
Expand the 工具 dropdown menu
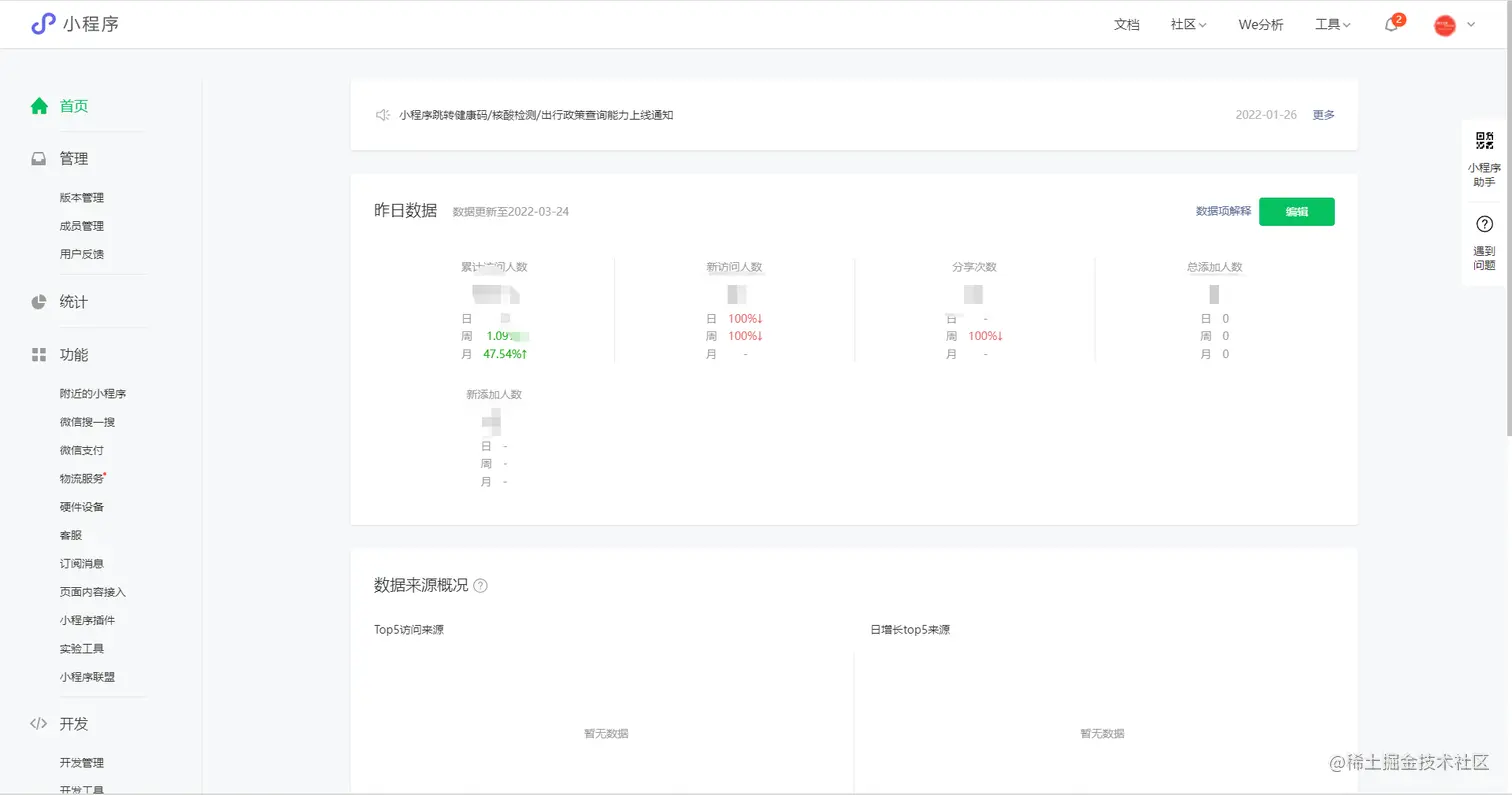pos(1333,25)
